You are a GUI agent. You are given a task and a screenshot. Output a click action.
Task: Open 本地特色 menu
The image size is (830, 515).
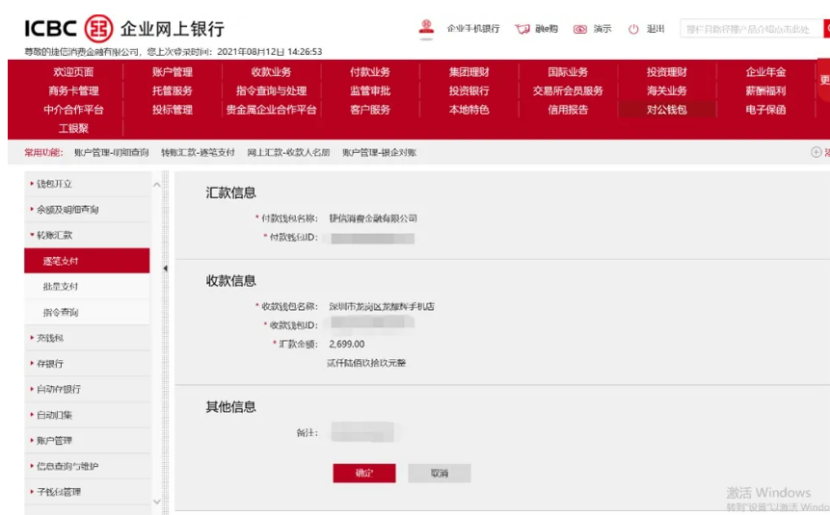tap(469, 110)
